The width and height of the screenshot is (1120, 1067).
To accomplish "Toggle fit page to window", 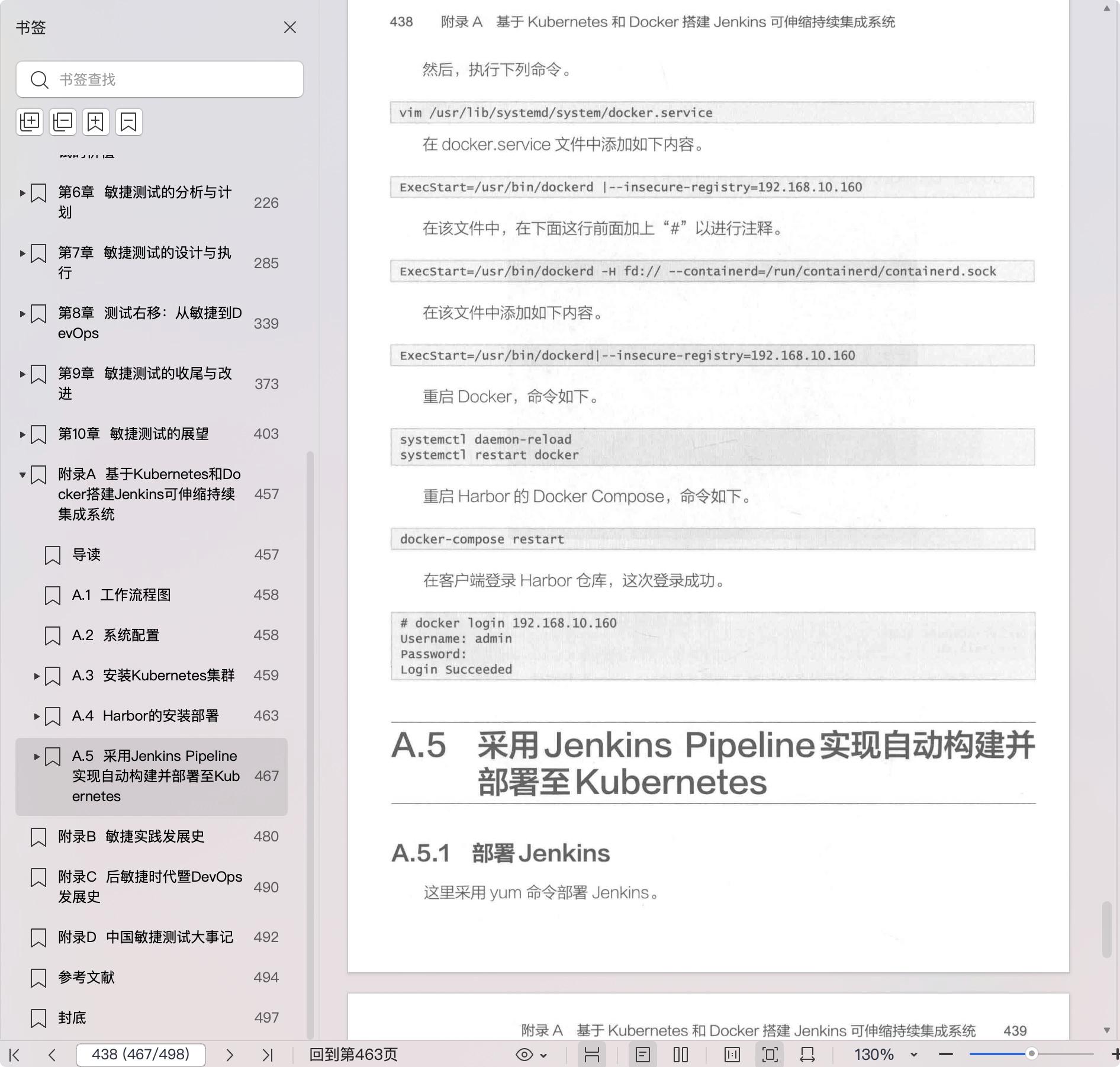I will pyautogui.click(x=770, y=1055).
